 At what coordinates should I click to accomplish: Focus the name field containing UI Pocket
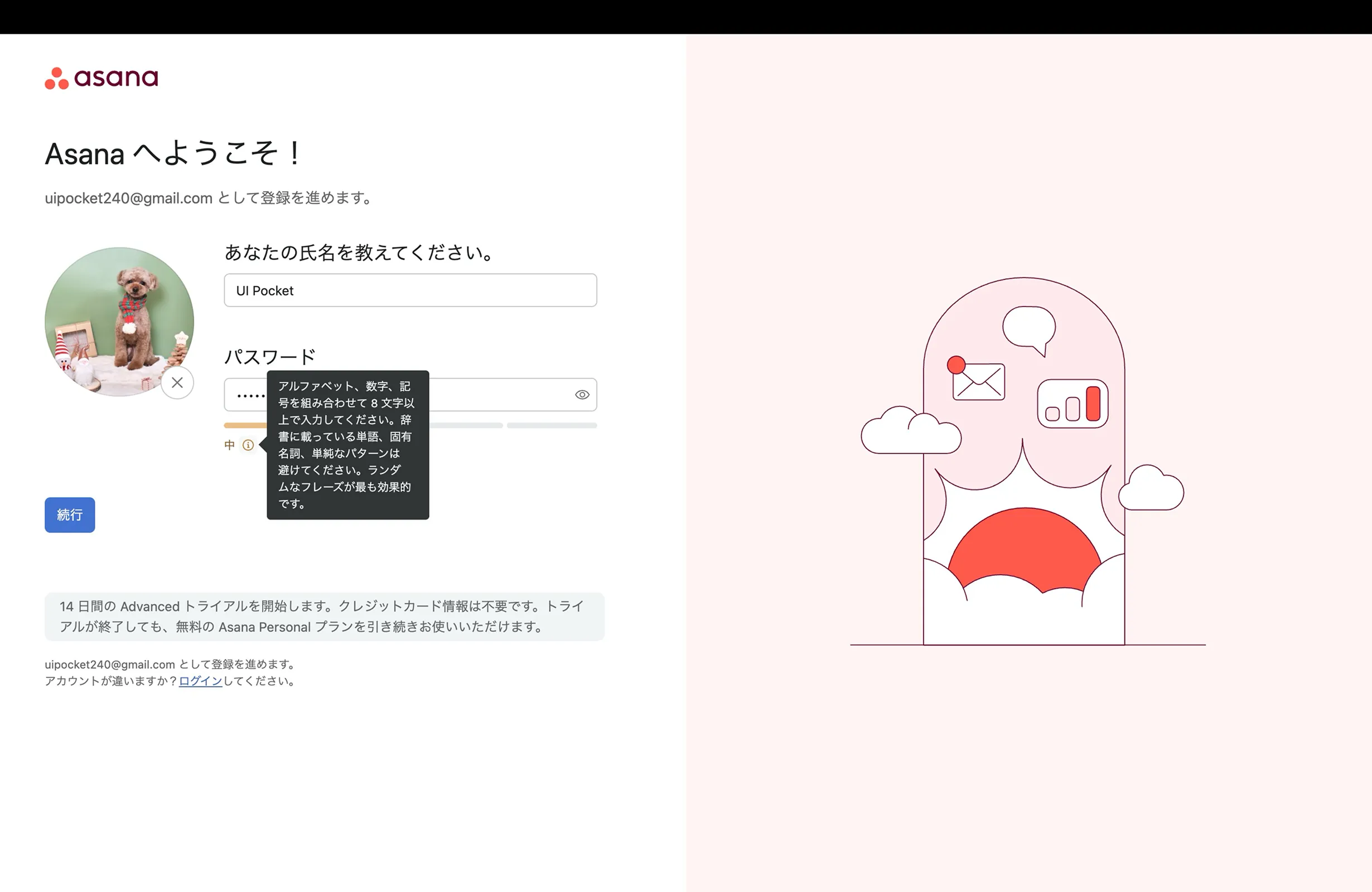point(410,290)
